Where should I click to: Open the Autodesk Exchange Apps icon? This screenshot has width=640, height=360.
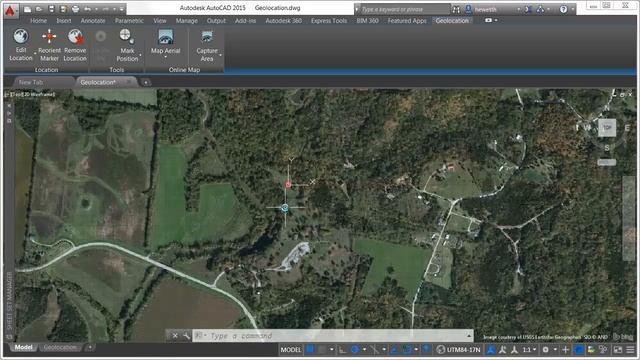click(x=528, y=9)
